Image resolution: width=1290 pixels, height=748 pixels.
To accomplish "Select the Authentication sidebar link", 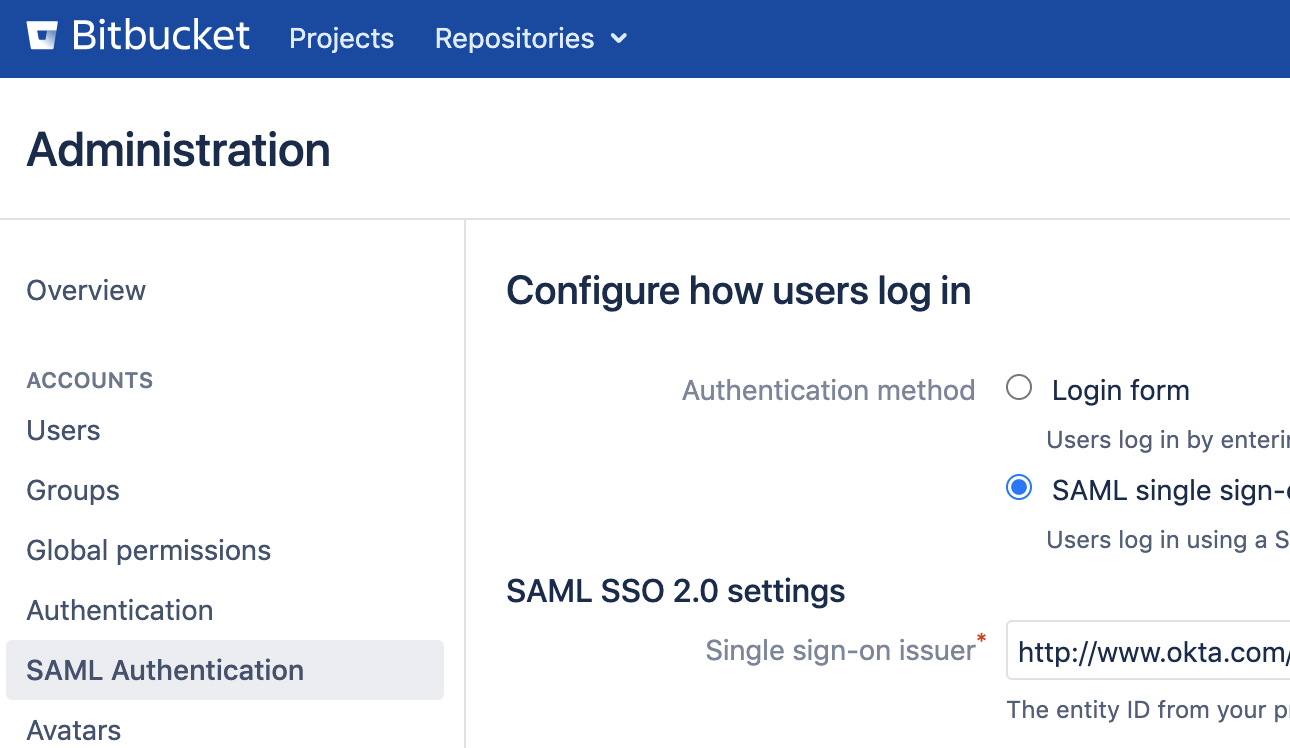I will click(x=119, y=610).
